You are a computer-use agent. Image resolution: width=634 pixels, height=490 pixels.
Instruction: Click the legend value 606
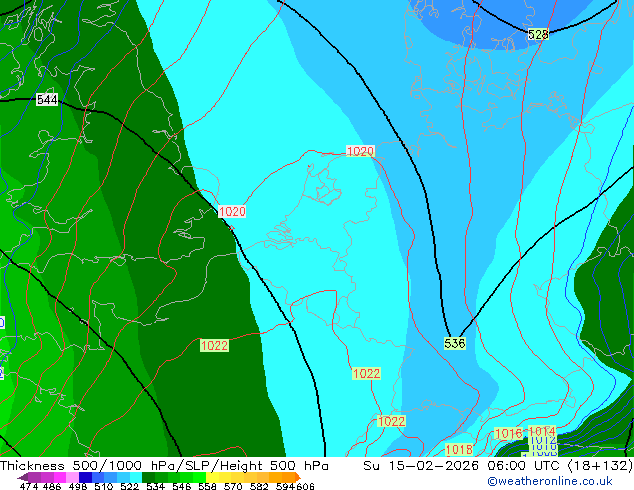click(304, 486)
